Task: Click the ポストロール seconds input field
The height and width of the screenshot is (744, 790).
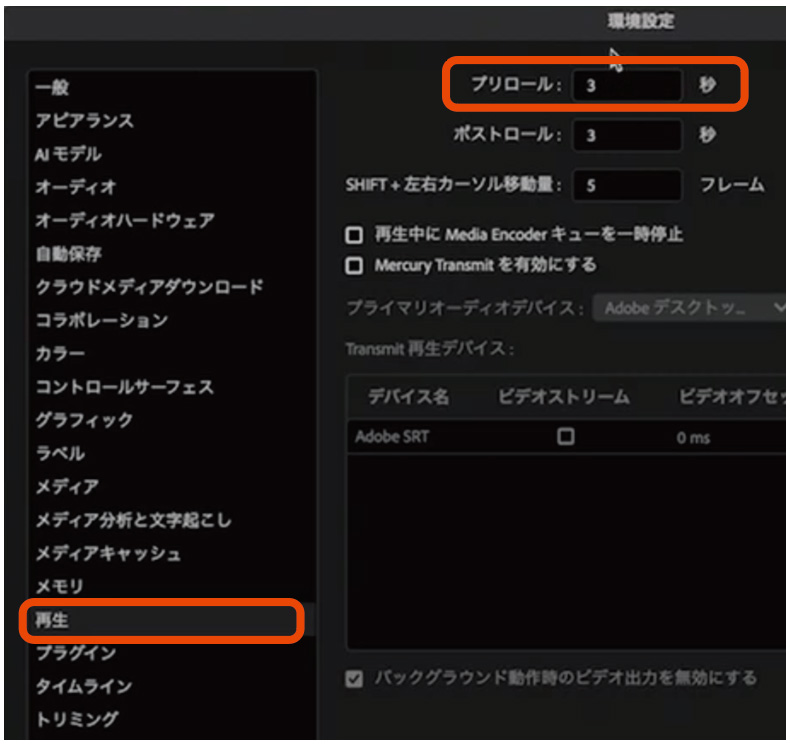Action: [627, 135]
